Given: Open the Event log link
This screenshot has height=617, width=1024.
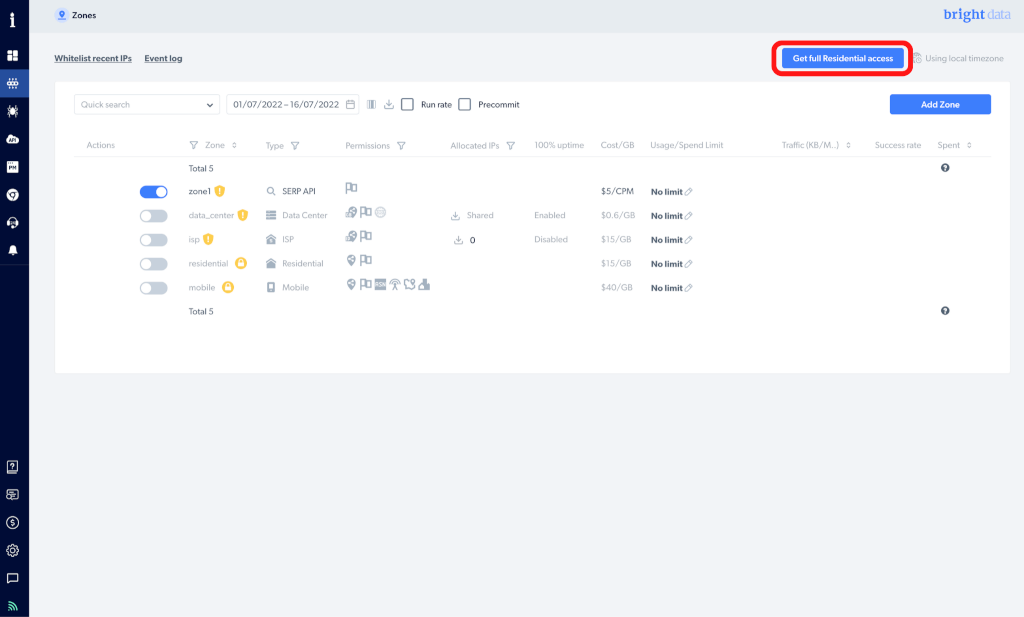Looking at the screenshot, I should [163, 59].
